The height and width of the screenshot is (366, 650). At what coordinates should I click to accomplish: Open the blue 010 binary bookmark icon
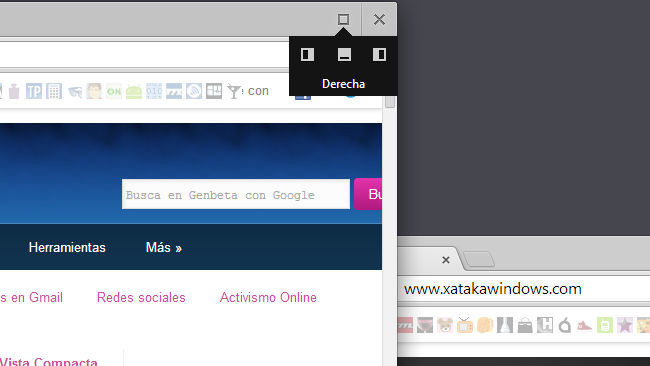pyautogui.click(x=154, y=91)
